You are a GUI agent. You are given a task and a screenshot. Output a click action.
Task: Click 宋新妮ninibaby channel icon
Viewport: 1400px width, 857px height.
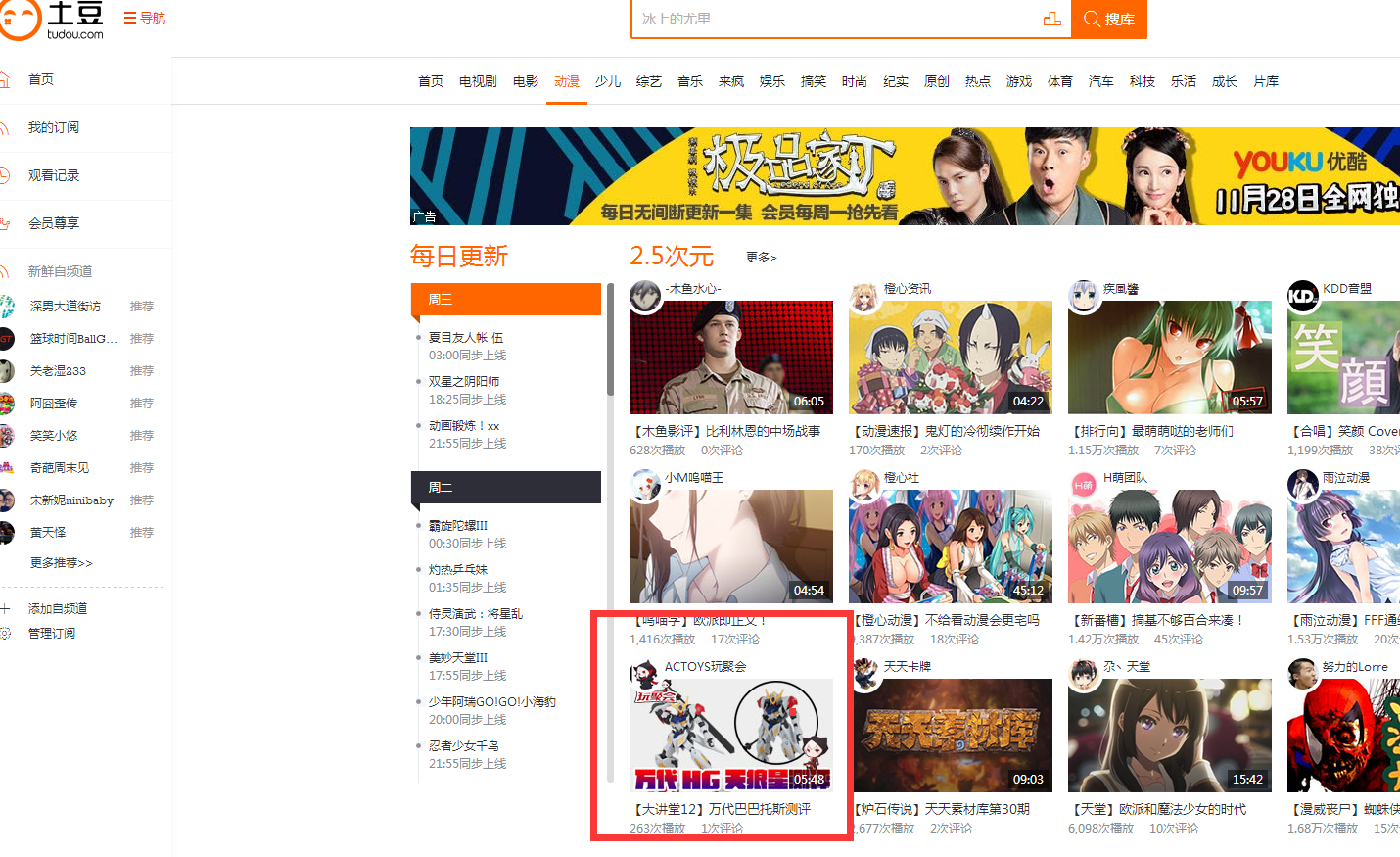(x=7, y=500)
